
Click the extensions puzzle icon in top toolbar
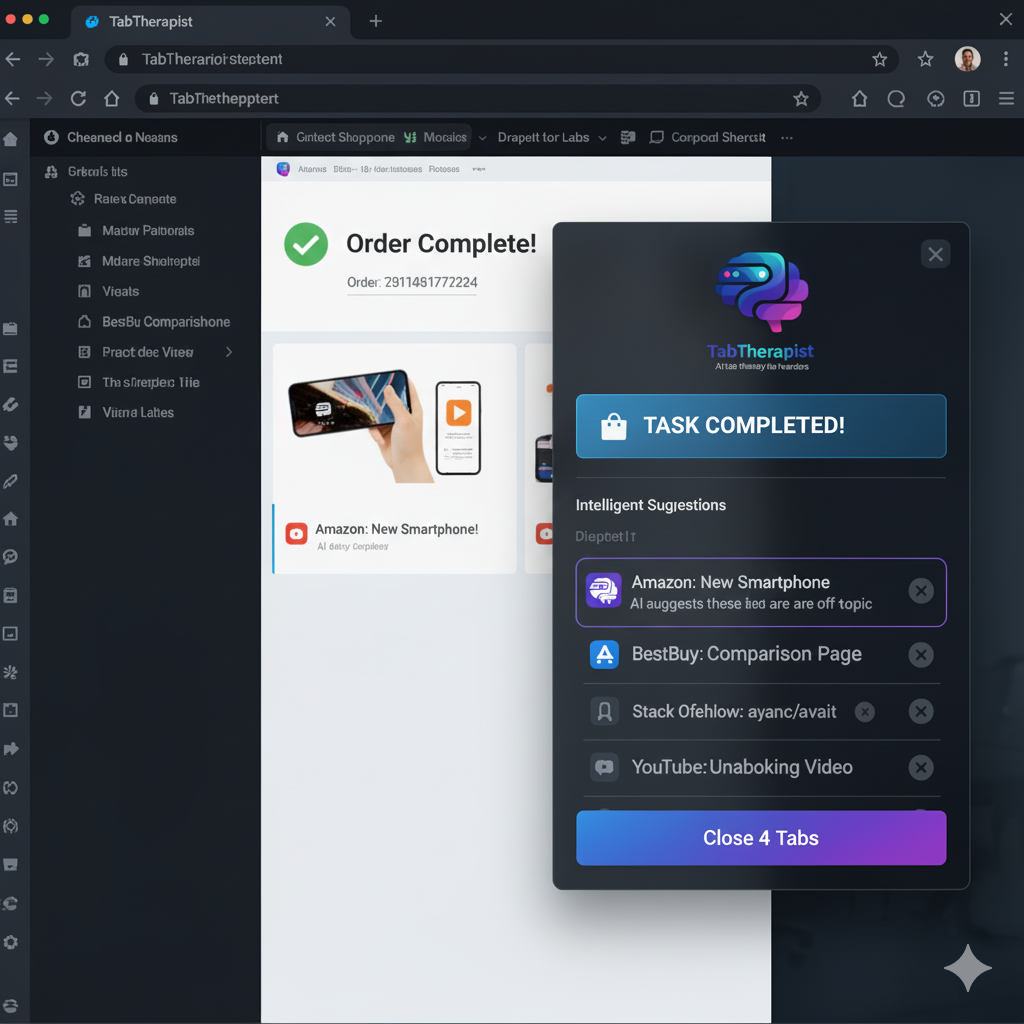click(81, 59)
